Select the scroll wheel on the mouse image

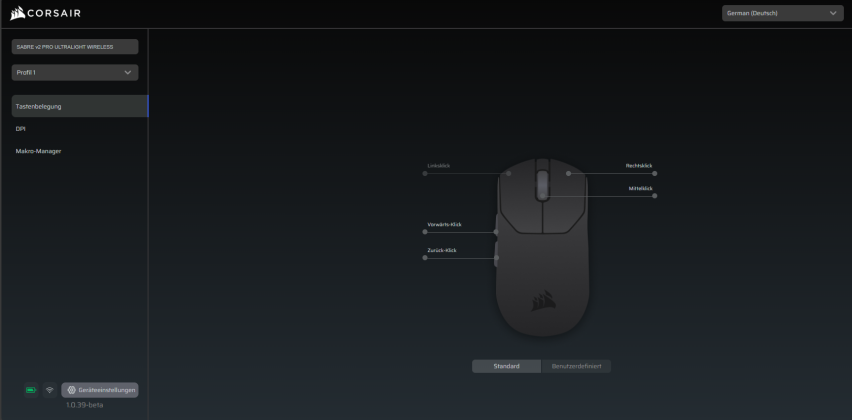pyautogui.click(x=543, y=185)
